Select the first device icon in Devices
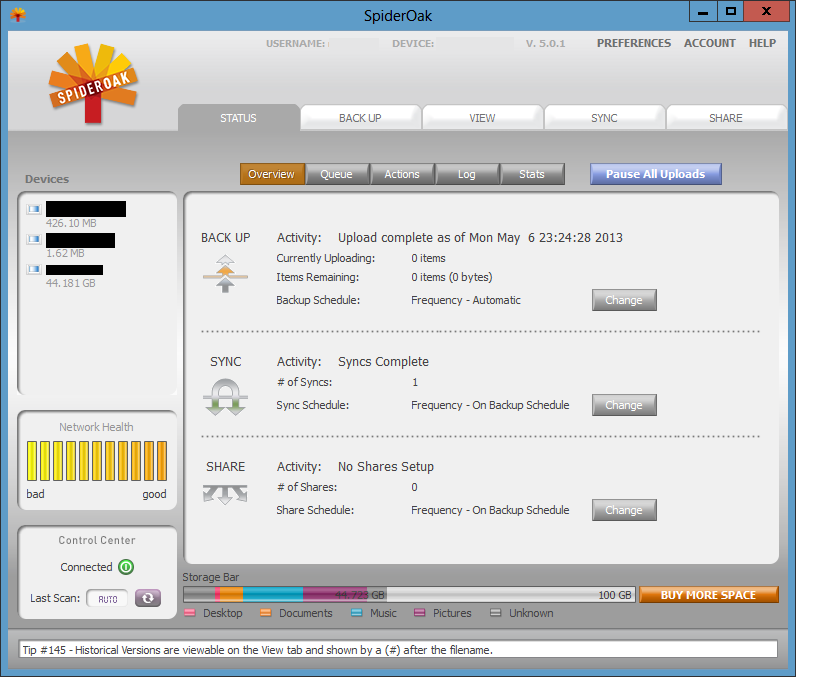 [x=33, y=209]
